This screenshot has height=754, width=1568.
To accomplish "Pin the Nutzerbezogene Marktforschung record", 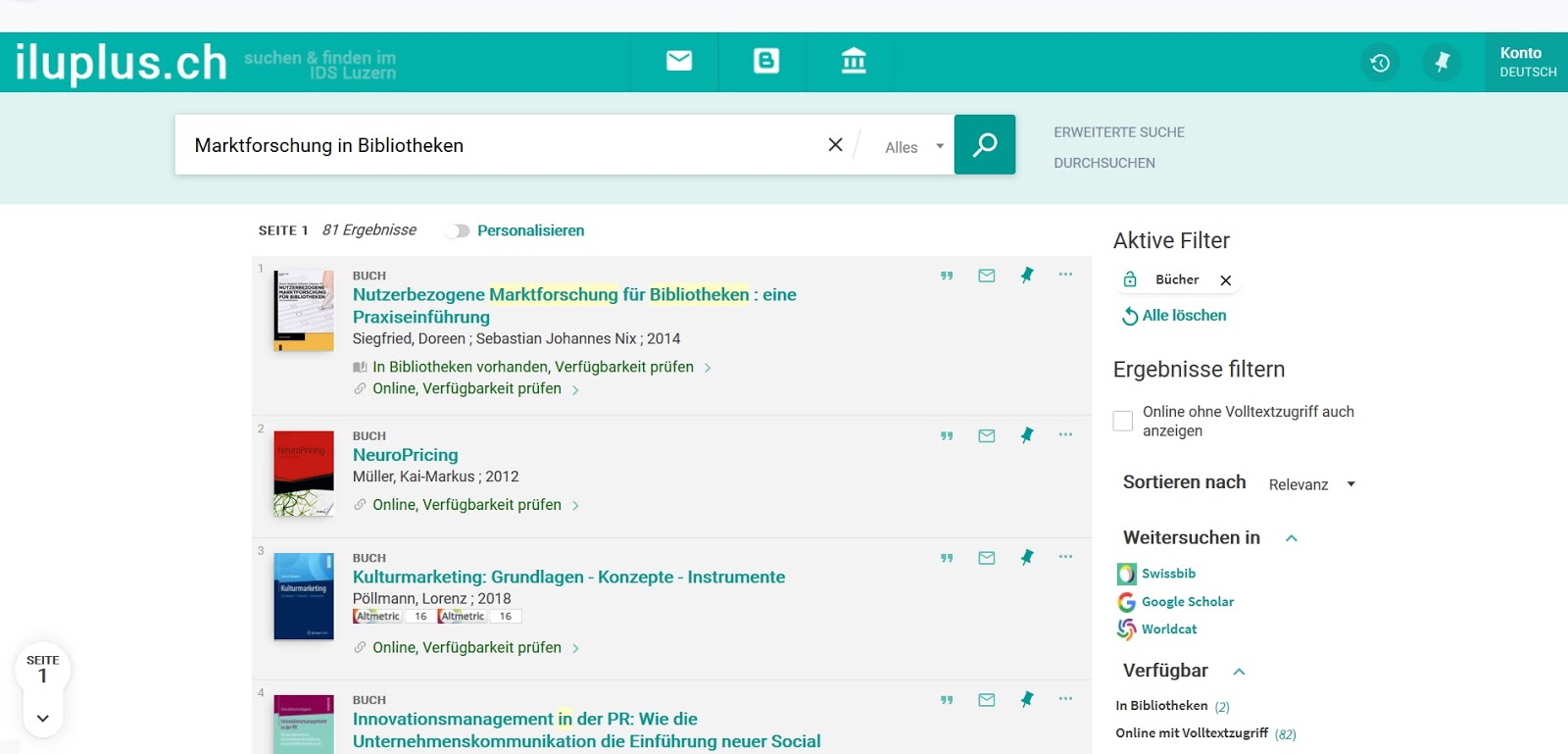I will [1026, 276].
